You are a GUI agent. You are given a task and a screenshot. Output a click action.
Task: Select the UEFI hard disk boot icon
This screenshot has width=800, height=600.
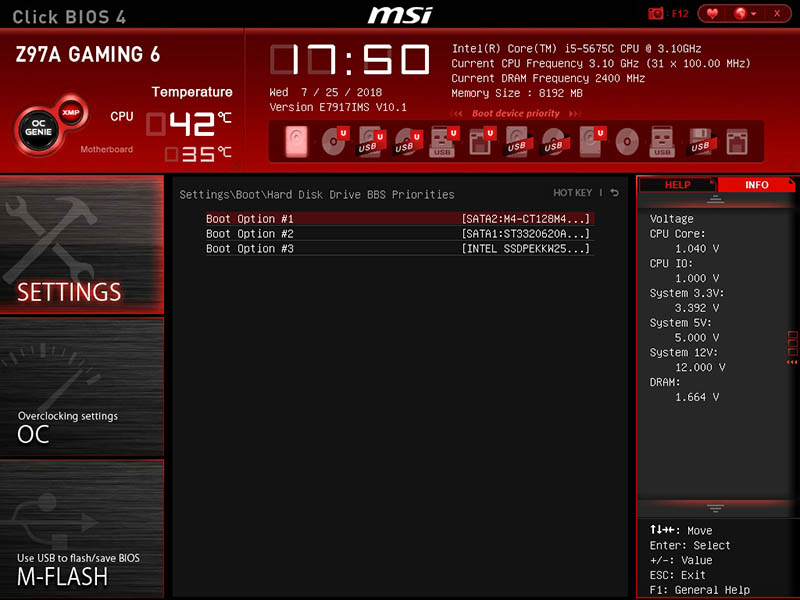[592, 141]
